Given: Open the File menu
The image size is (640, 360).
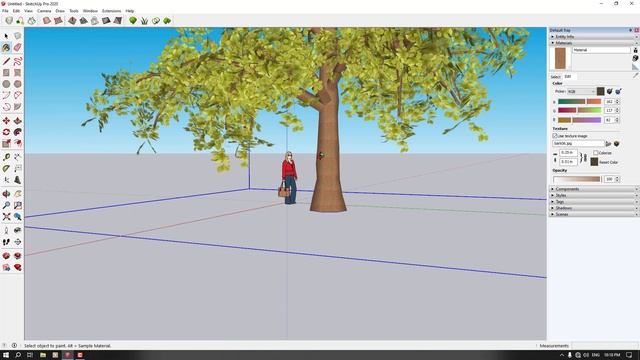Looking at the screenshot, I should point(5,11).
